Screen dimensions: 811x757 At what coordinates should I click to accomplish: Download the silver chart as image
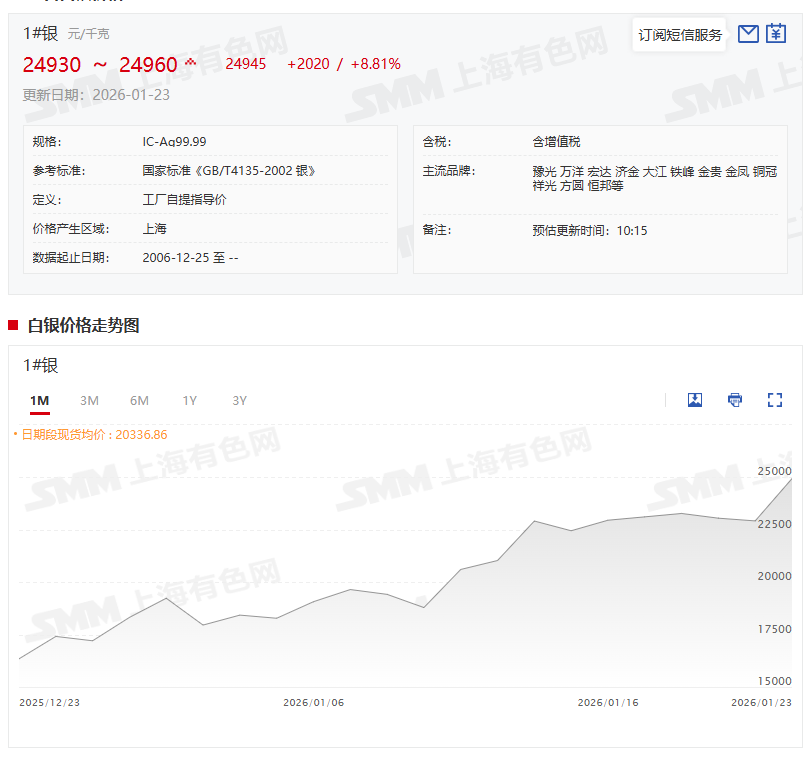pyautogui.click(x=695, y=400)
